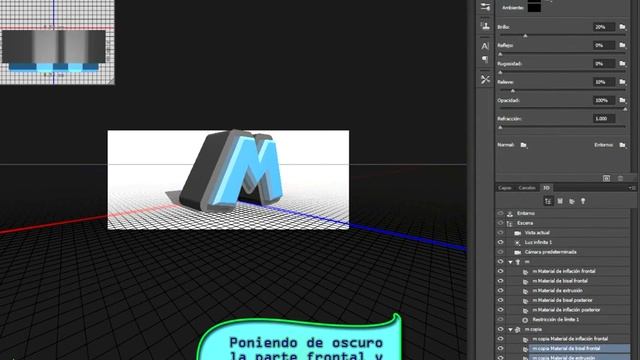Click the Opacidad slider handle
The width and height of the screenshot is (640, 360).
(x=625, y=109)
